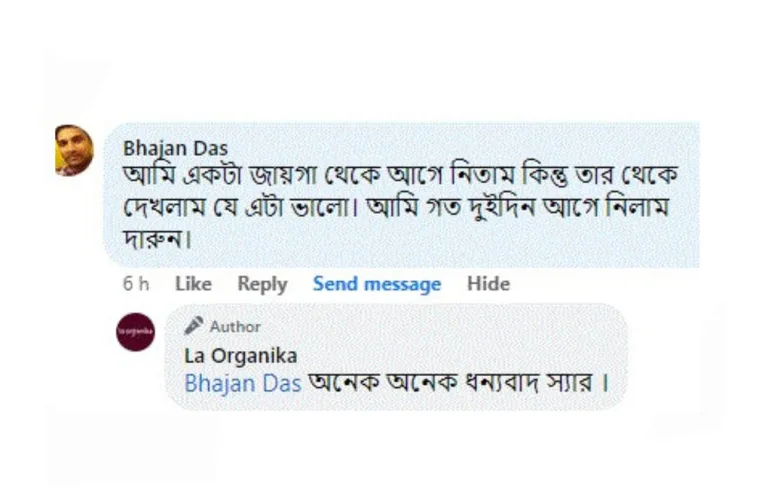Click the comment line starting "আমি একটা জায়গা"

point(400,175)
